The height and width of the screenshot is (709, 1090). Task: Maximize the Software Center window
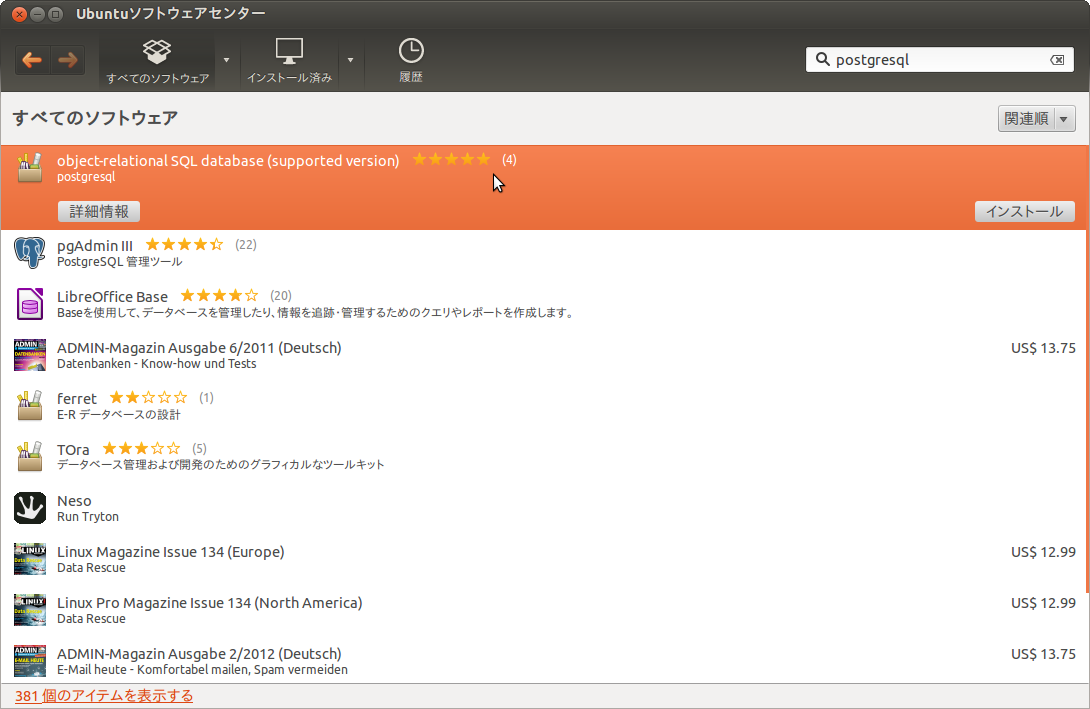pos(56,14)
